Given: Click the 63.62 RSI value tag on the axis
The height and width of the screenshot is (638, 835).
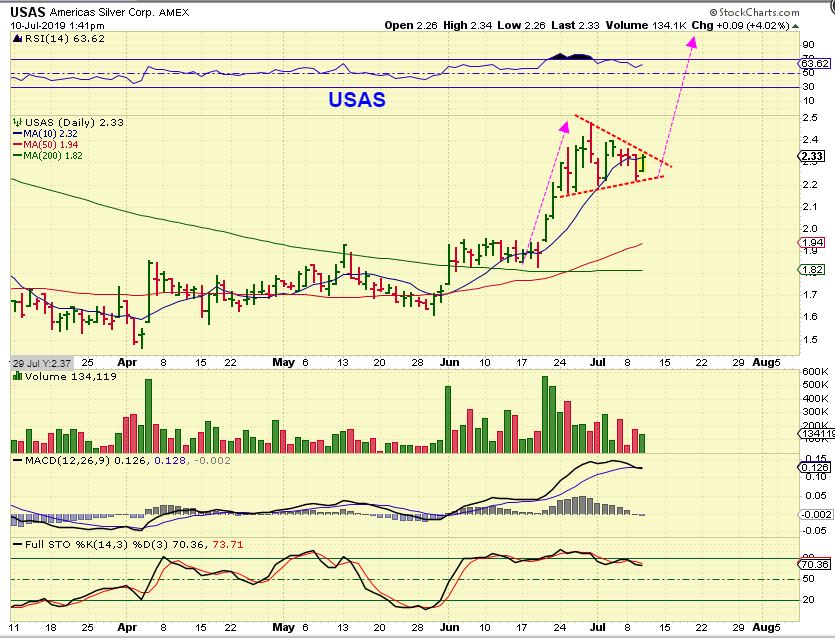Looking at the screenshot, I should click(815, 63).
